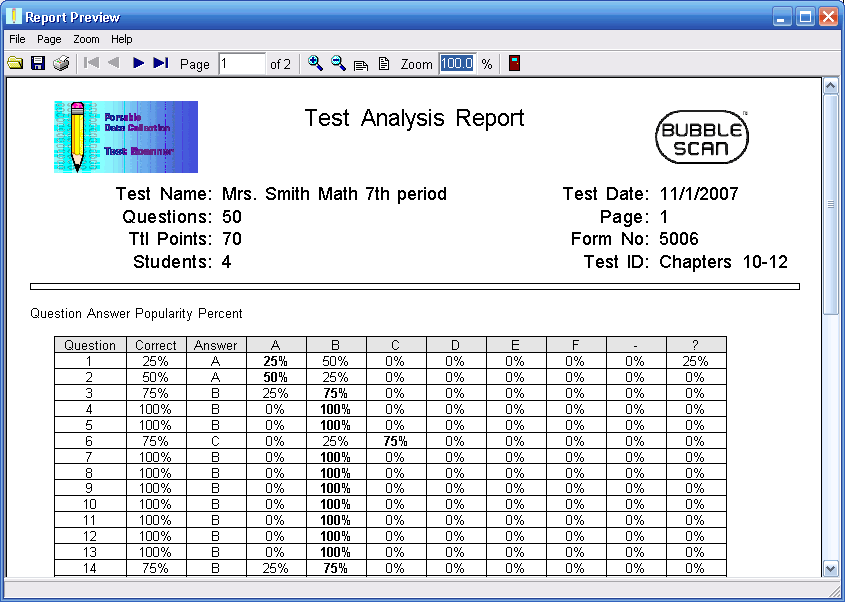
Task: Click the B column header
Action: [x=335, y=345]
